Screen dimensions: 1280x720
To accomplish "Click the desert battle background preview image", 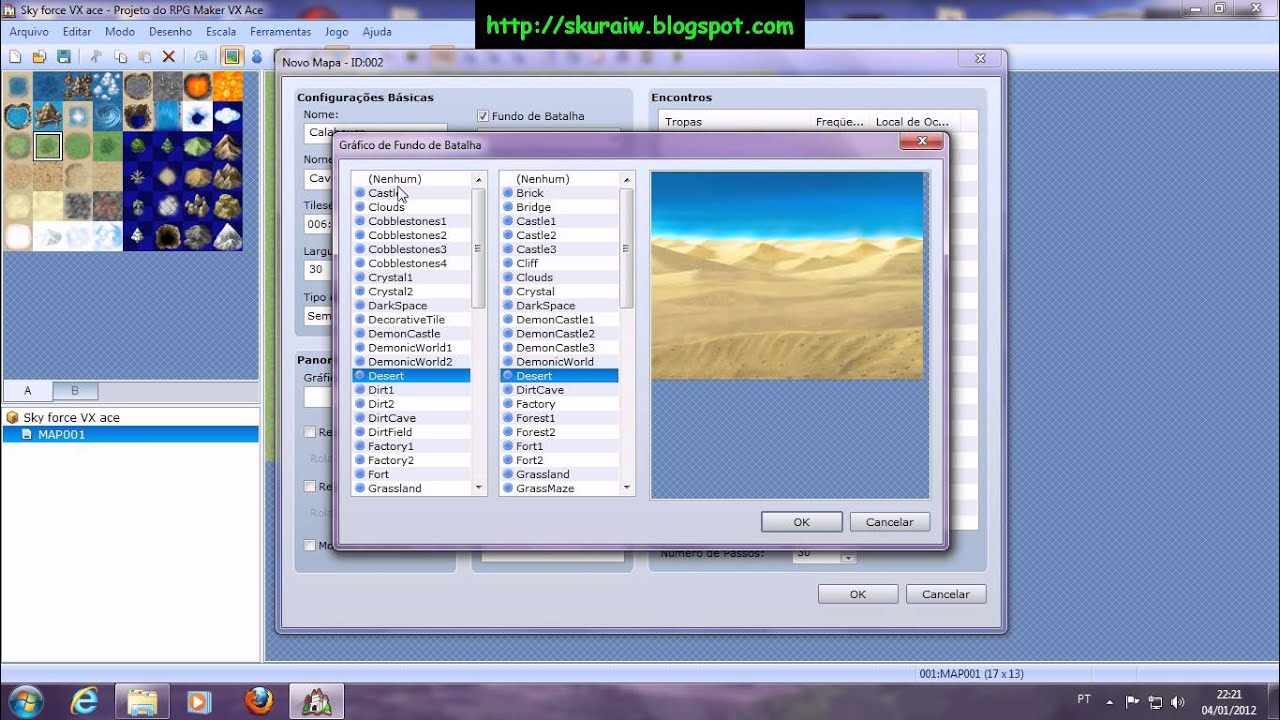I will pyautogui.click(x=787, y=276).
